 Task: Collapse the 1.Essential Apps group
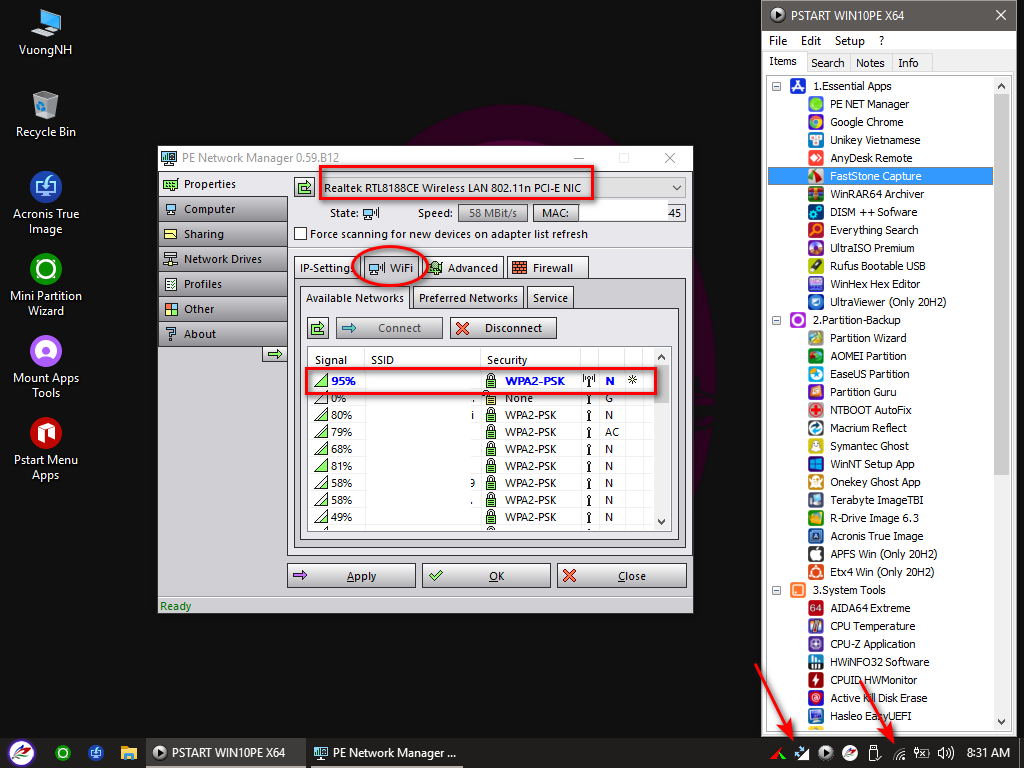click(x=776, y=86)
